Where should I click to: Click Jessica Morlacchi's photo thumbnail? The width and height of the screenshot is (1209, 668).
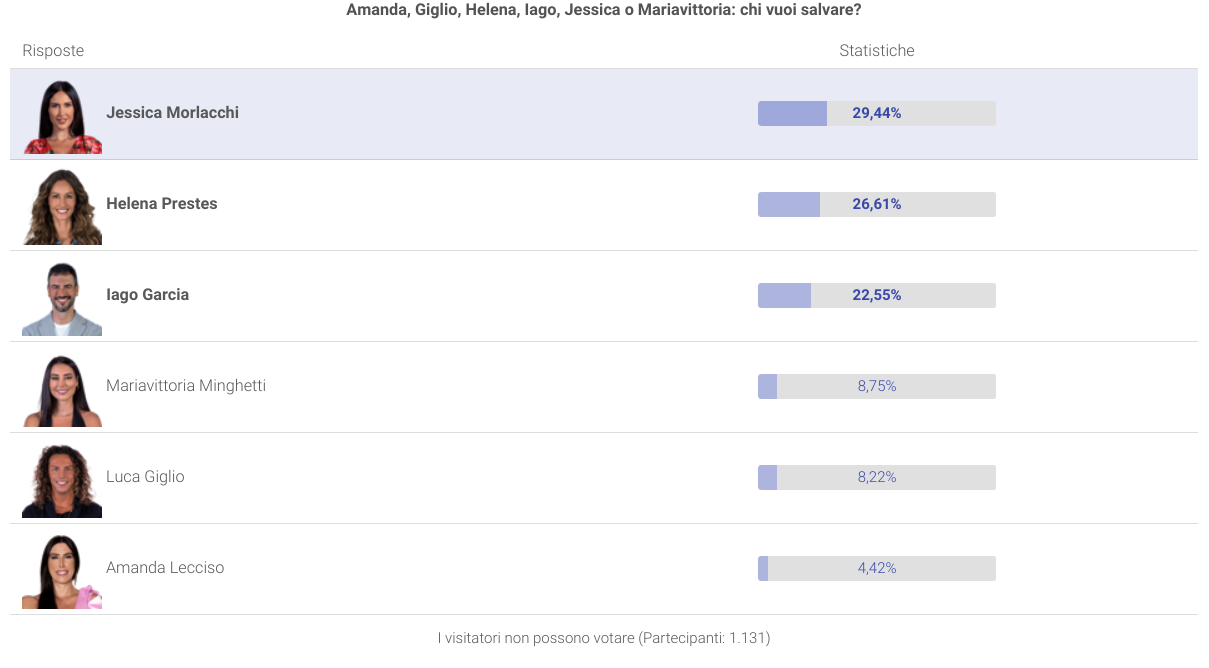coord(62,115)
